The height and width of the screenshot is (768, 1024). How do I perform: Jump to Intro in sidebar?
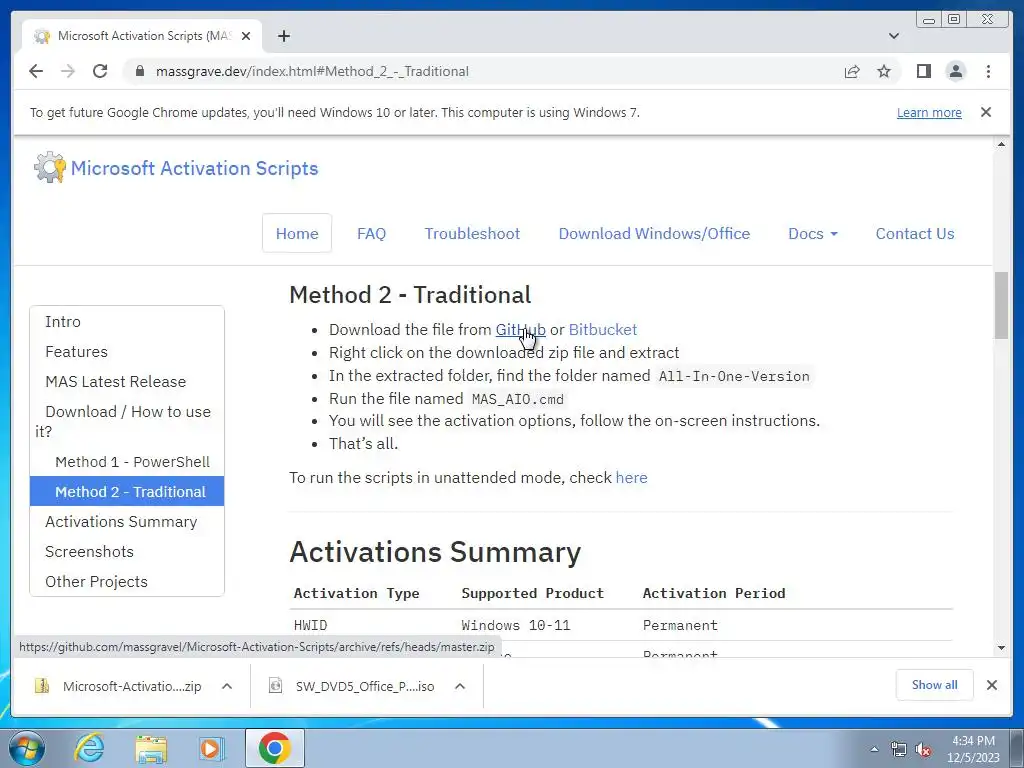point(63,321)
